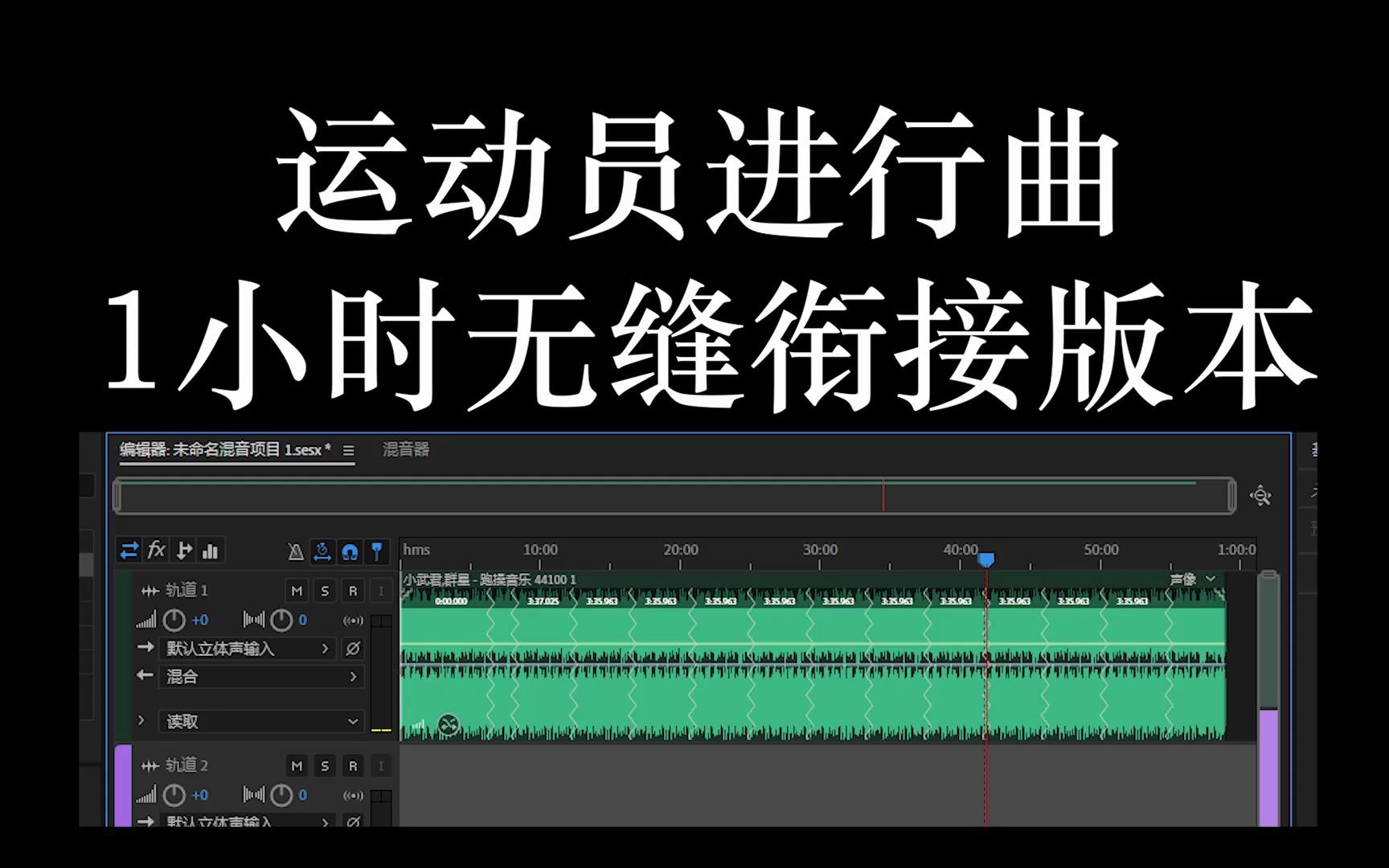Click Track 1 polarity reverse icon
Screen dimensions: 1389x868
pyautogui.click(x=353, y=649)
